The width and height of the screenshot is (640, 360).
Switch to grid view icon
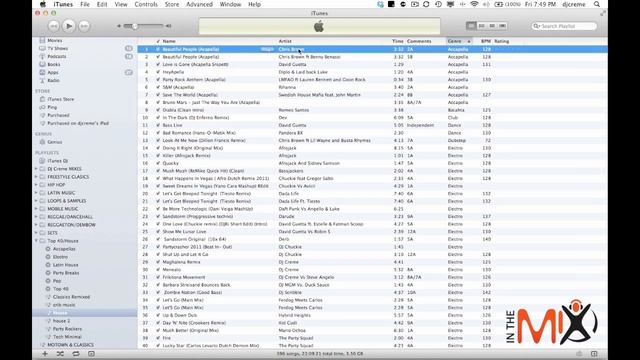[492, 26]
